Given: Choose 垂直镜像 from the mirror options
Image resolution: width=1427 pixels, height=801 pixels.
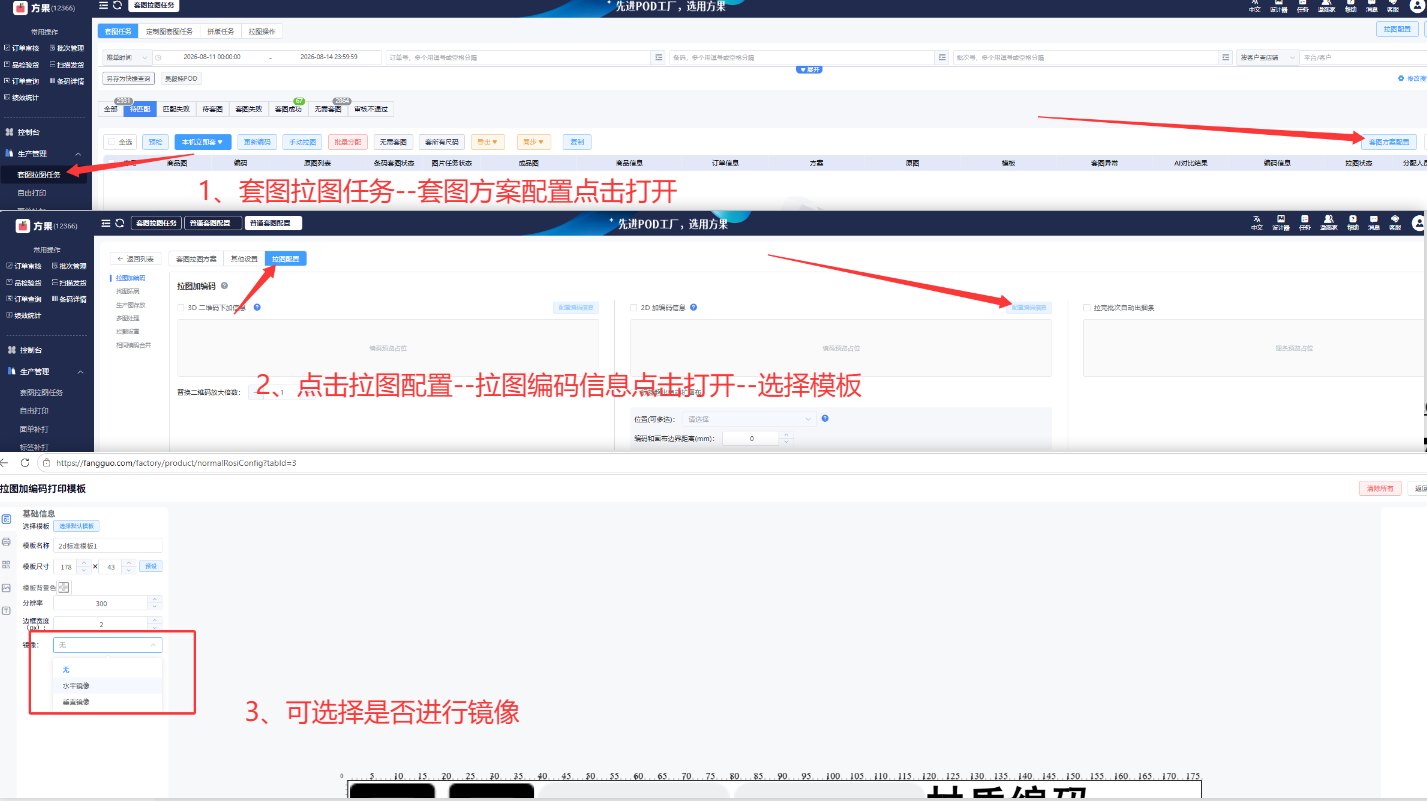Looking at the screenshot, I should [108, 702].
